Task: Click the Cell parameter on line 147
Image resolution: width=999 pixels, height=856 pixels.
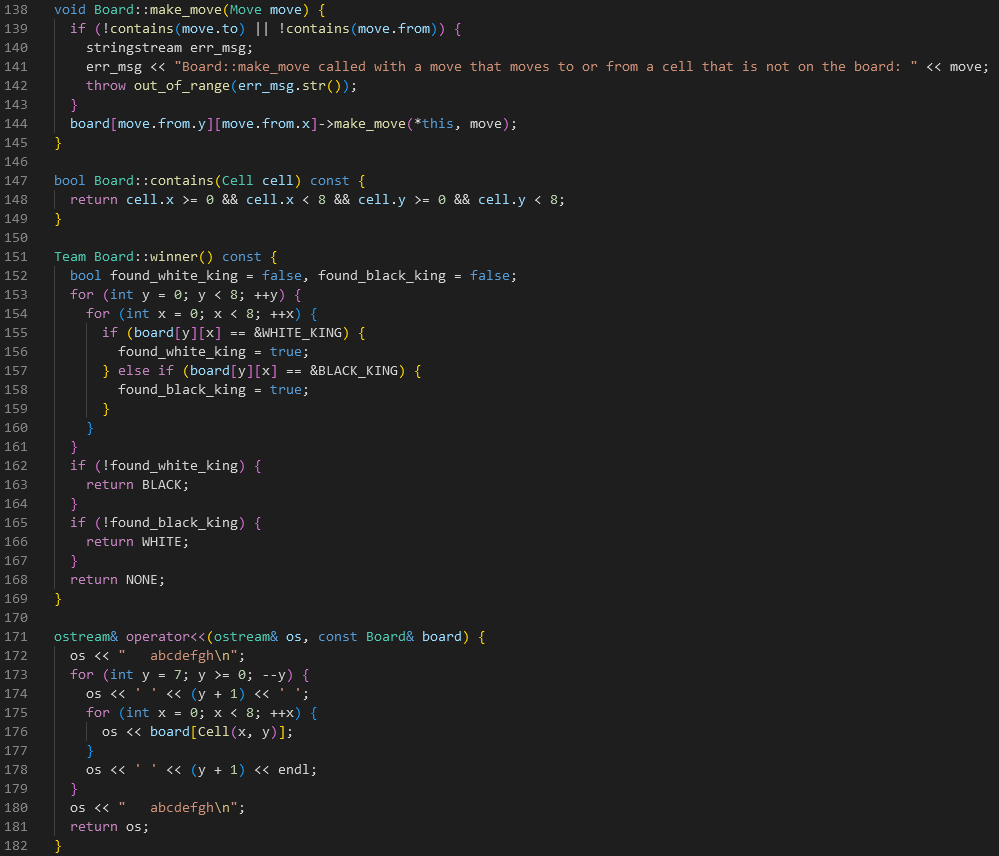Action: [x=235, y=180]
